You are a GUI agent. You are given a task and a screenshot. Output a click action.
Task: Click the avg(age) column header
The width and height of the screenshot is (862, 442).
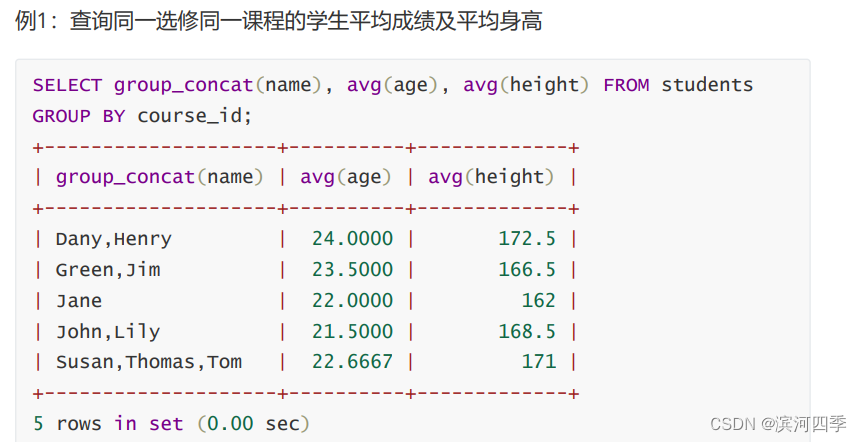346,178
